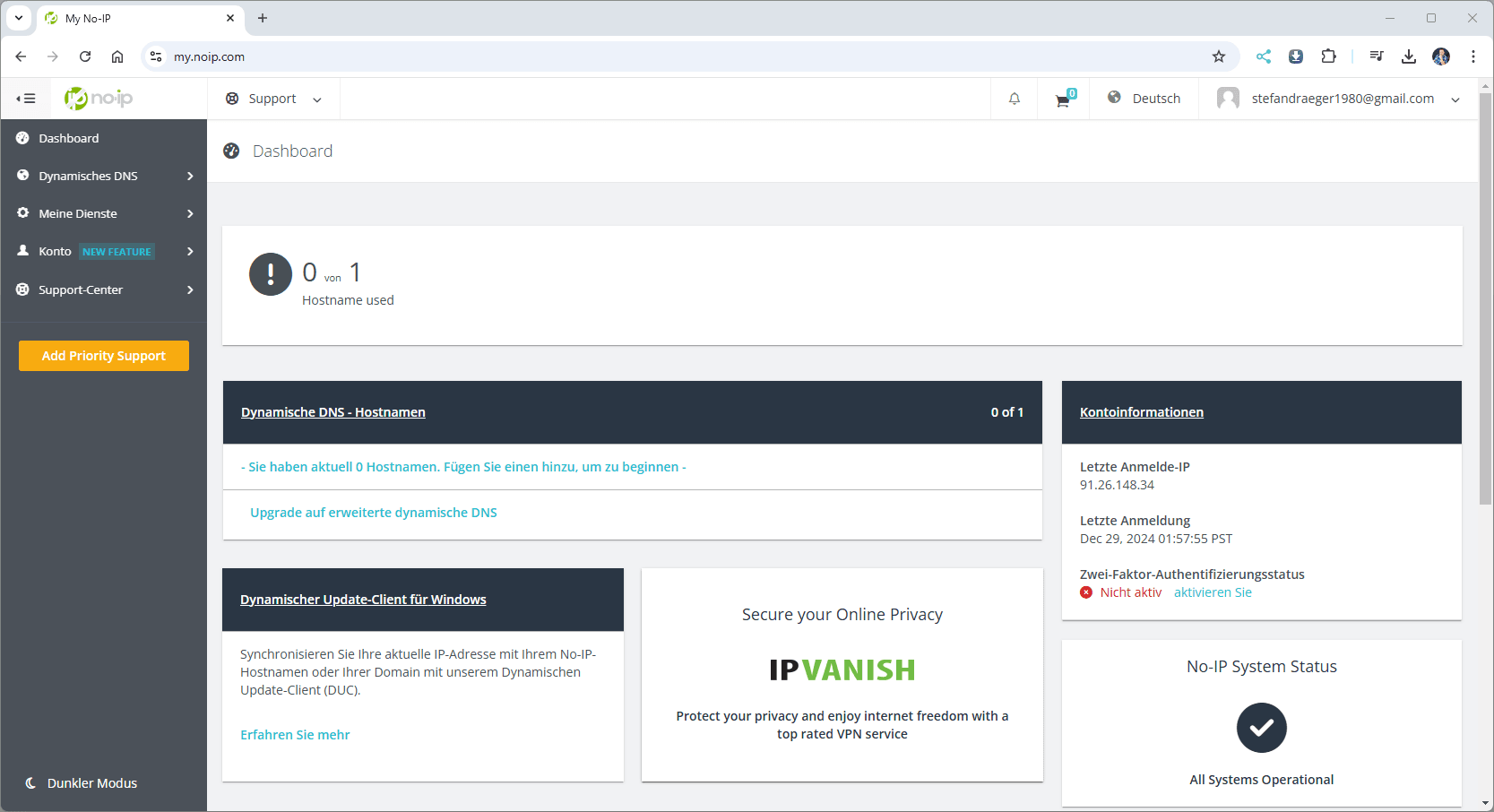Select Dashboard in the sidebar

[68, 138]
